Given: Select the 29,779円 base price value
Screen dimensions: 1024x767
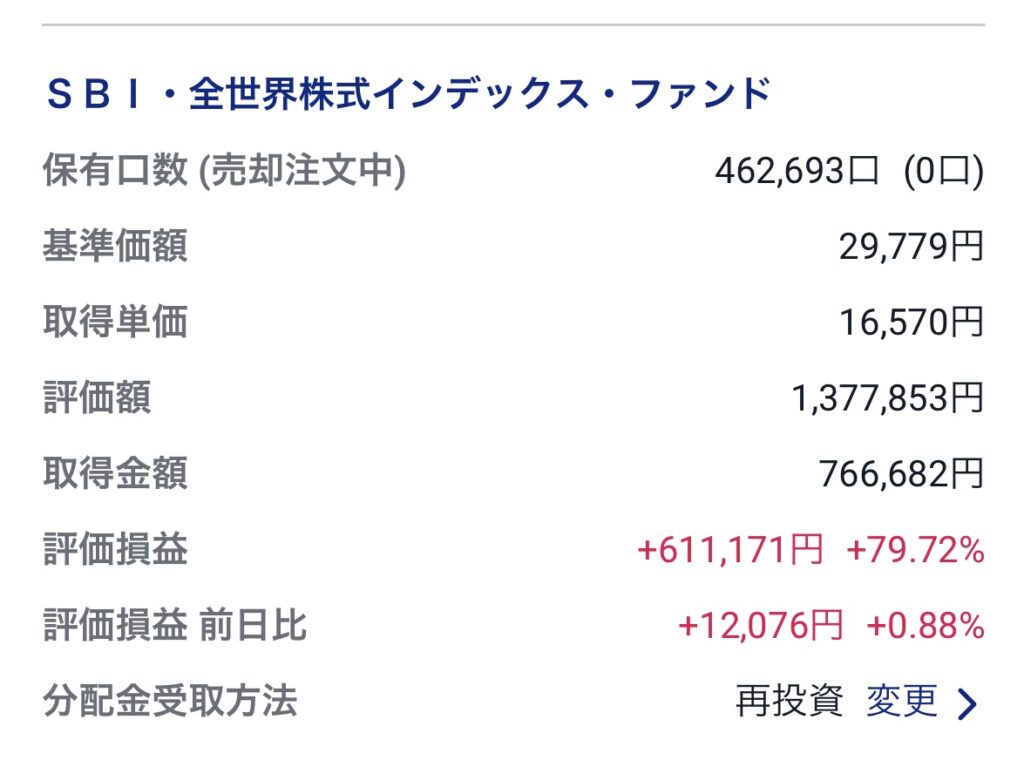Looking at the screenshot, I should pos(911,247).
